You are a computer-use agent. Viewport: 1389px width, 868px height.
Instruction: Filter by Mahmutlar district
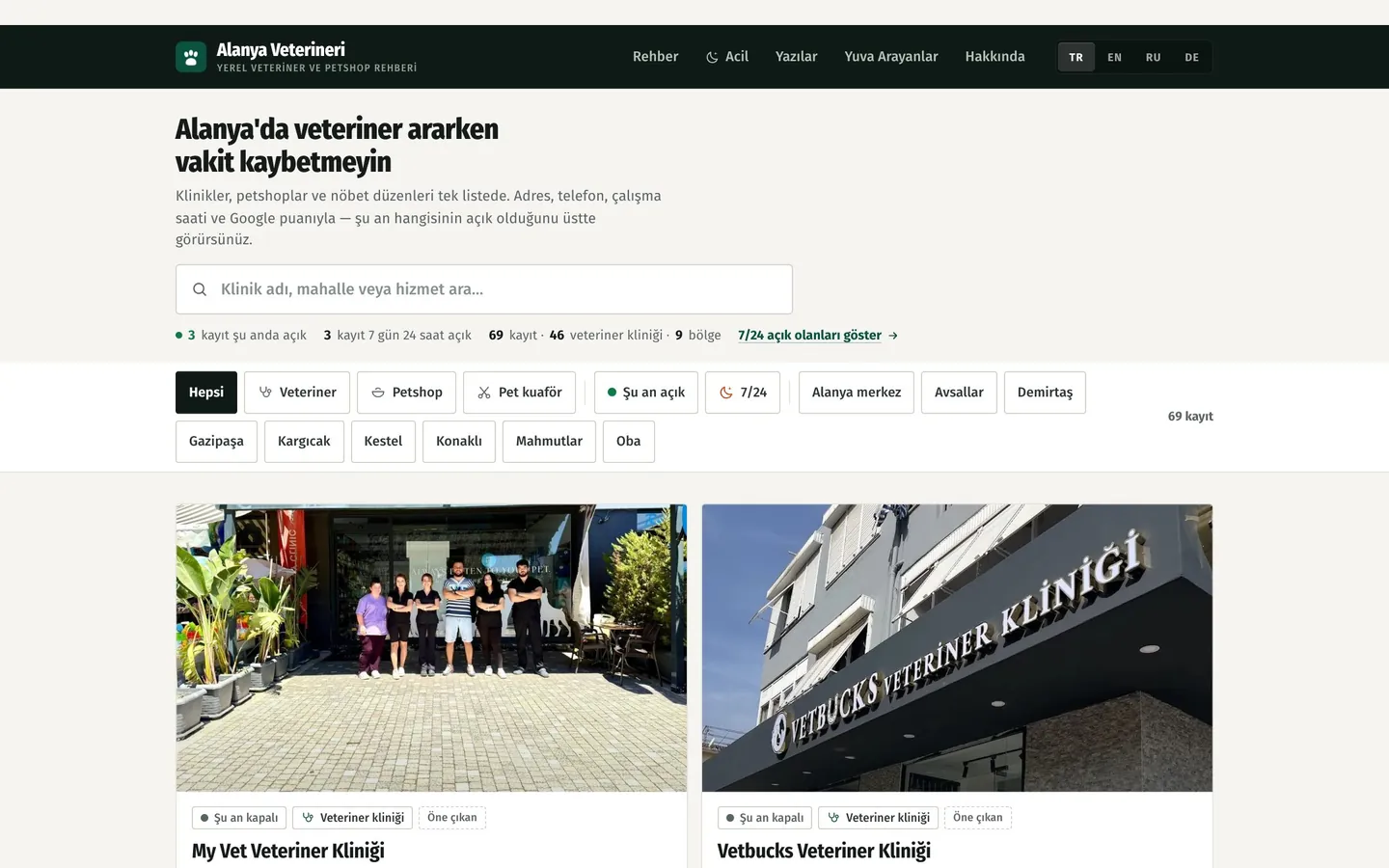coord(549,442)
